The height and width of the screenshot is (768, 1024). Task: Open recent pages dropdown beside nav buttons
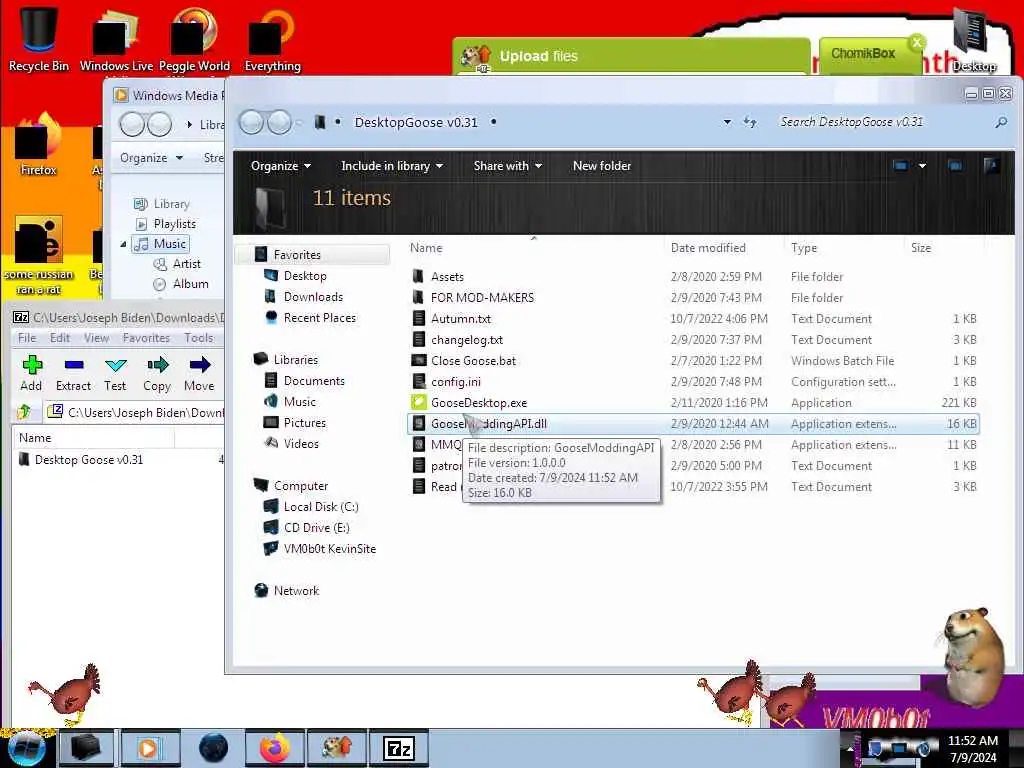coord(300,122)
